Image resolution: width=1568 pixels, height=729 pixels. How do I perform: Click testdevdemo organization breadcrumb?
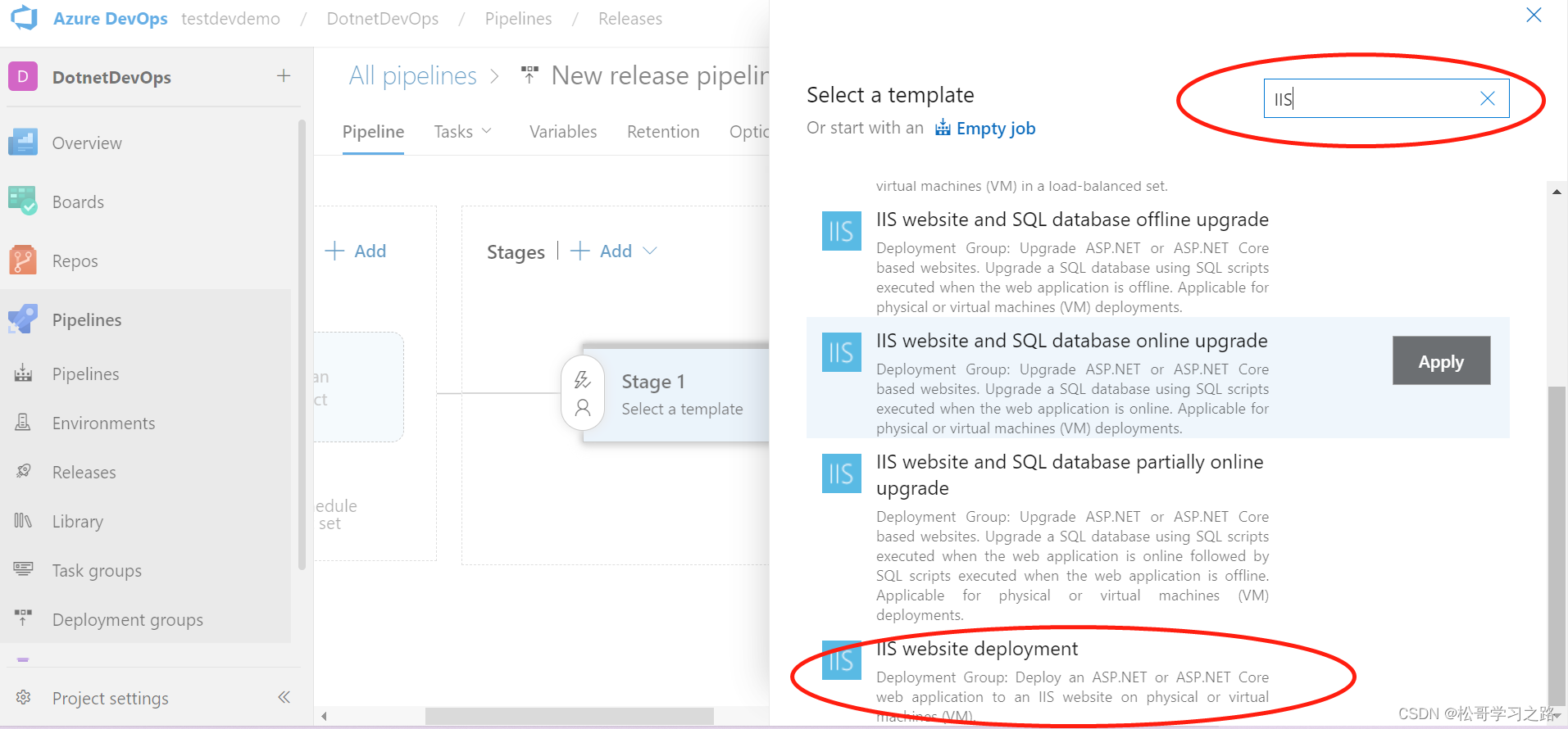[x=230, y=18]
